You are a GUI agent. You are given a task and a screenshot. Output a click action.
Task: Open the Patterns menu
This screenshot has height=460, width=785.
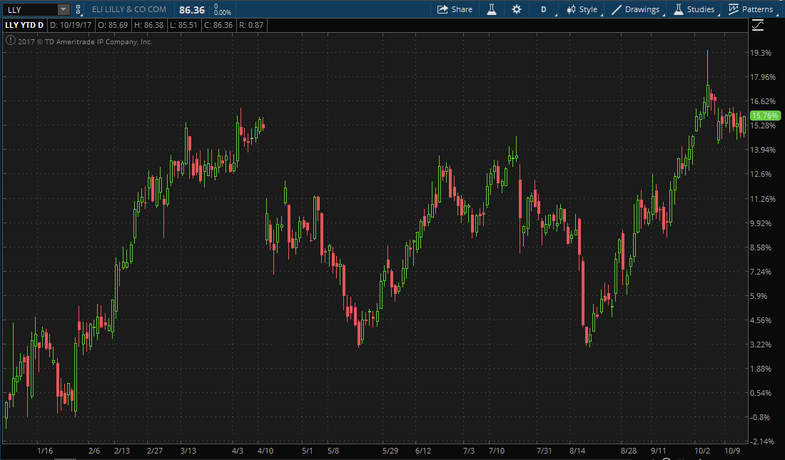pyautogui.click(x=750, y=10)
